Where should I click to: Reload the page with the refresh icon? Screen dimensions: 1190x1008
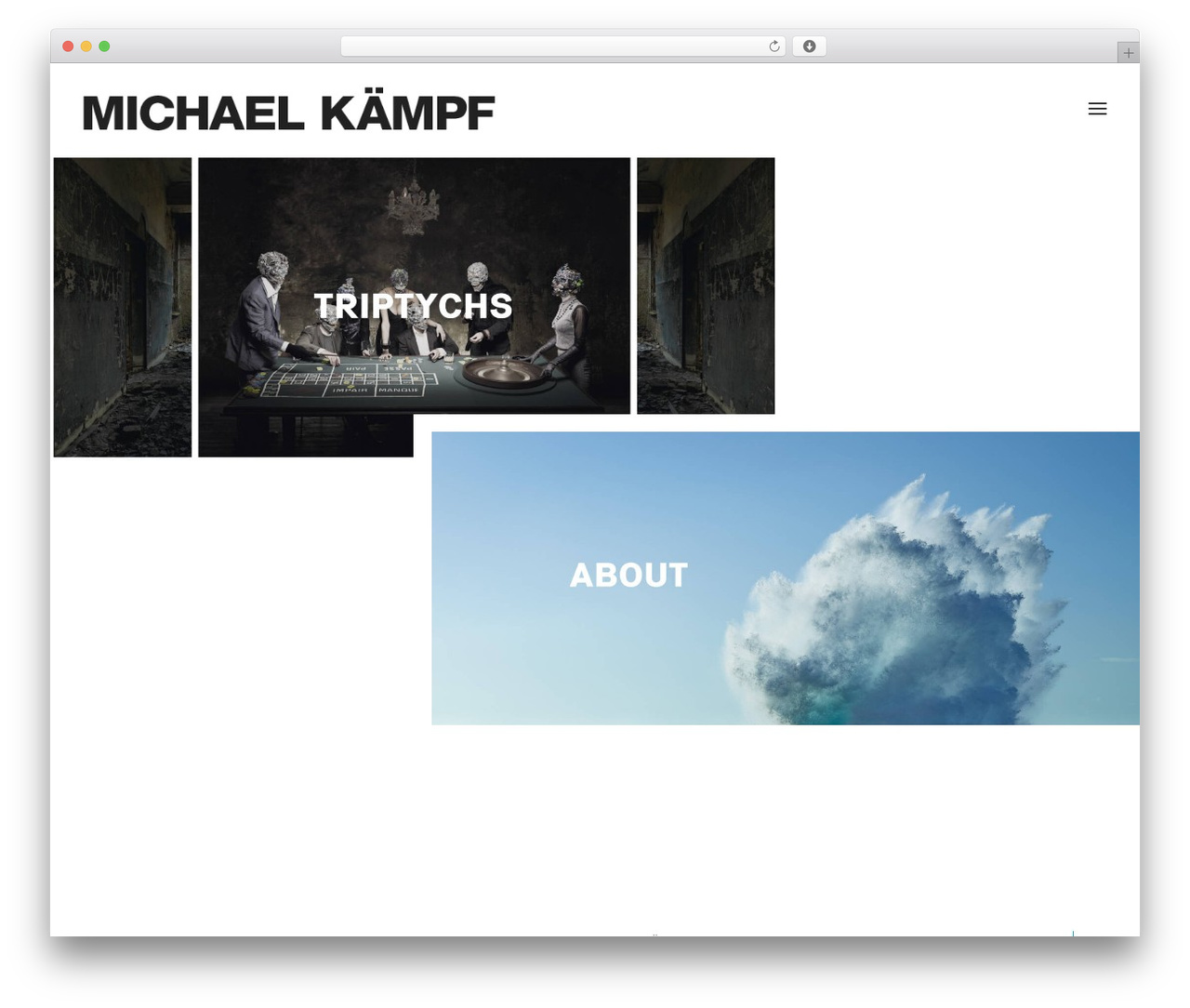tap(774, 46)
